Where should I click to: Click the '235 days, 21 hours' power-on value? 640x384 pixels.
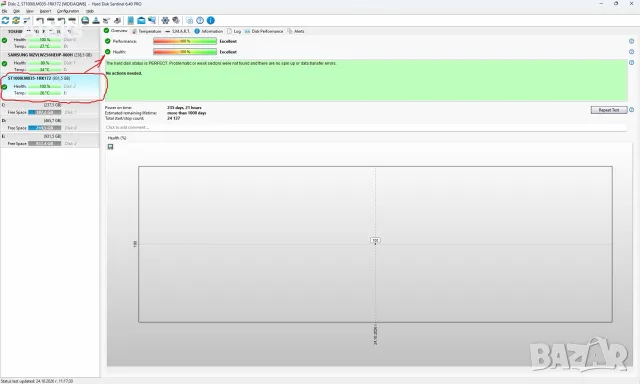click(184, 108)
